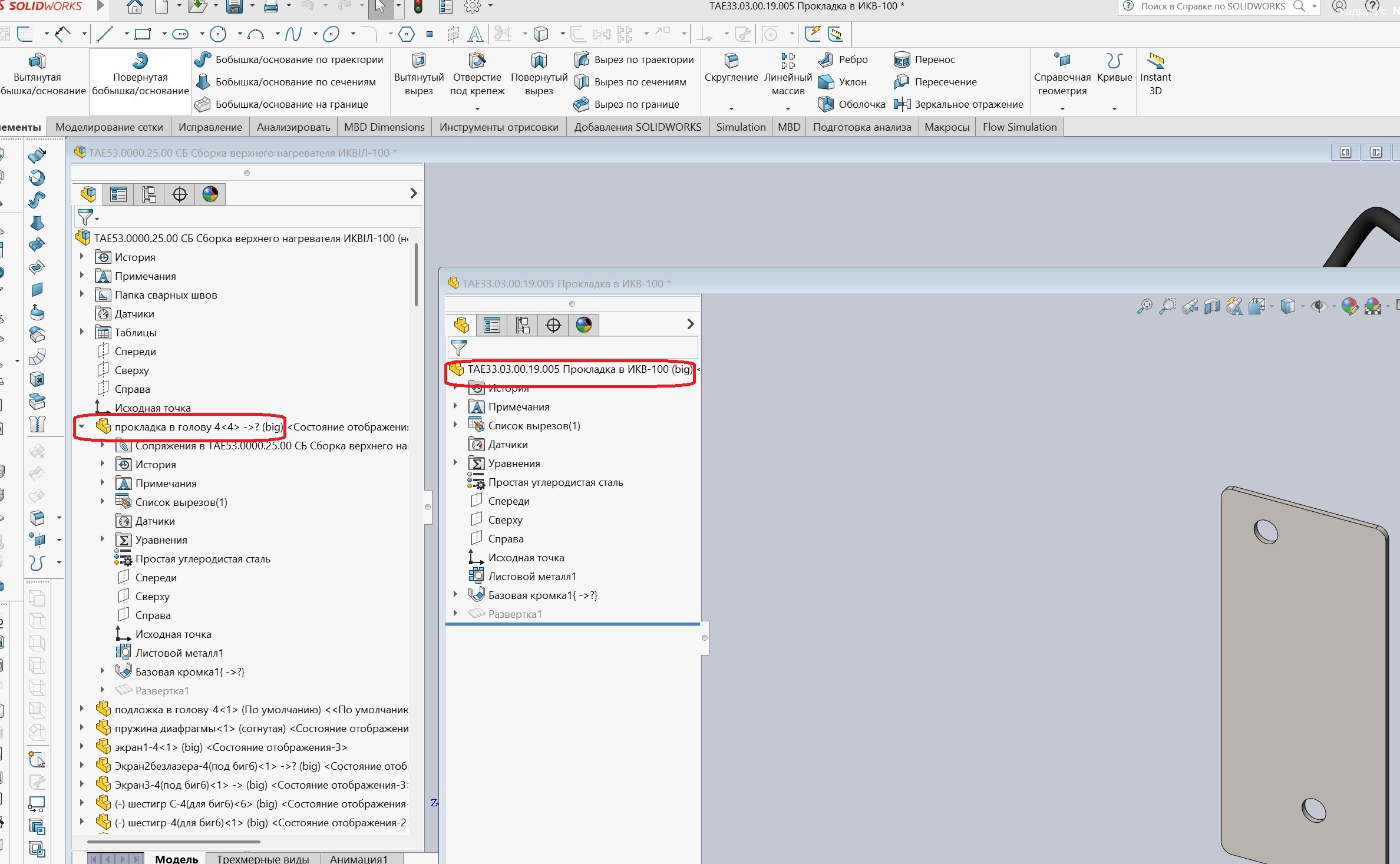Click the Rib tool (Ребро)
This screenshot has width=1400, height=864.
843,59
